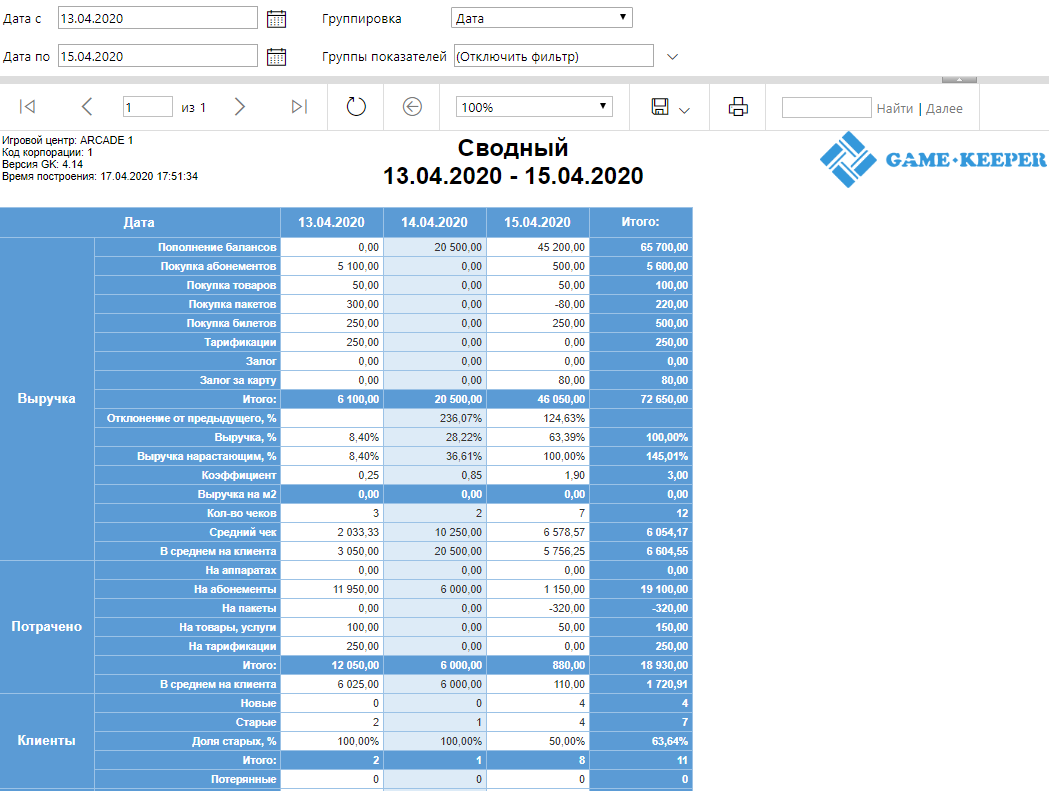Go back to parent report
The height and width of the screenshot is (791, 1049).
(412, 106)
